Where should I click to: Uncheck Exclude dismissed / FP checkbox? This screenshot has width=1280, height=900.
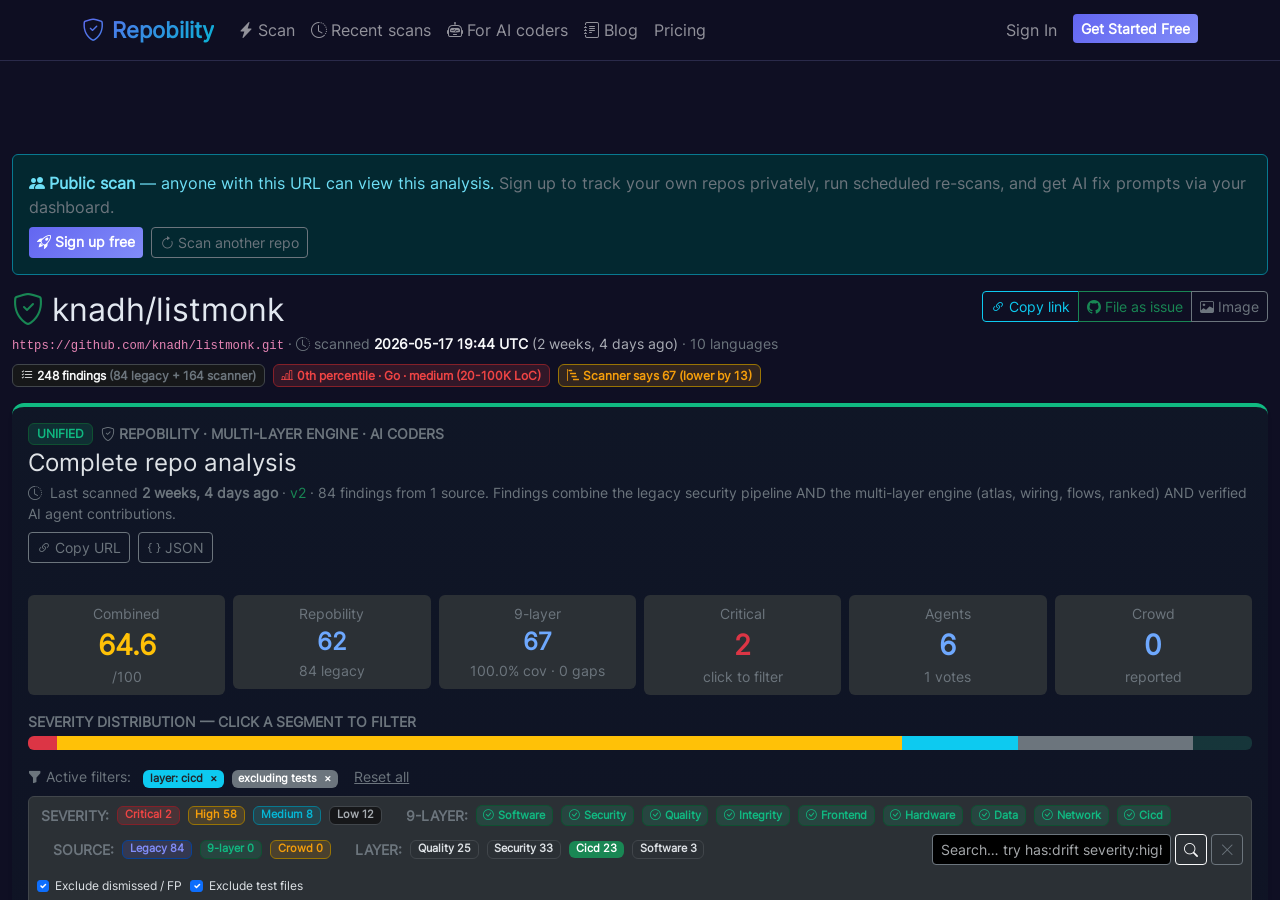click(43, 886)
